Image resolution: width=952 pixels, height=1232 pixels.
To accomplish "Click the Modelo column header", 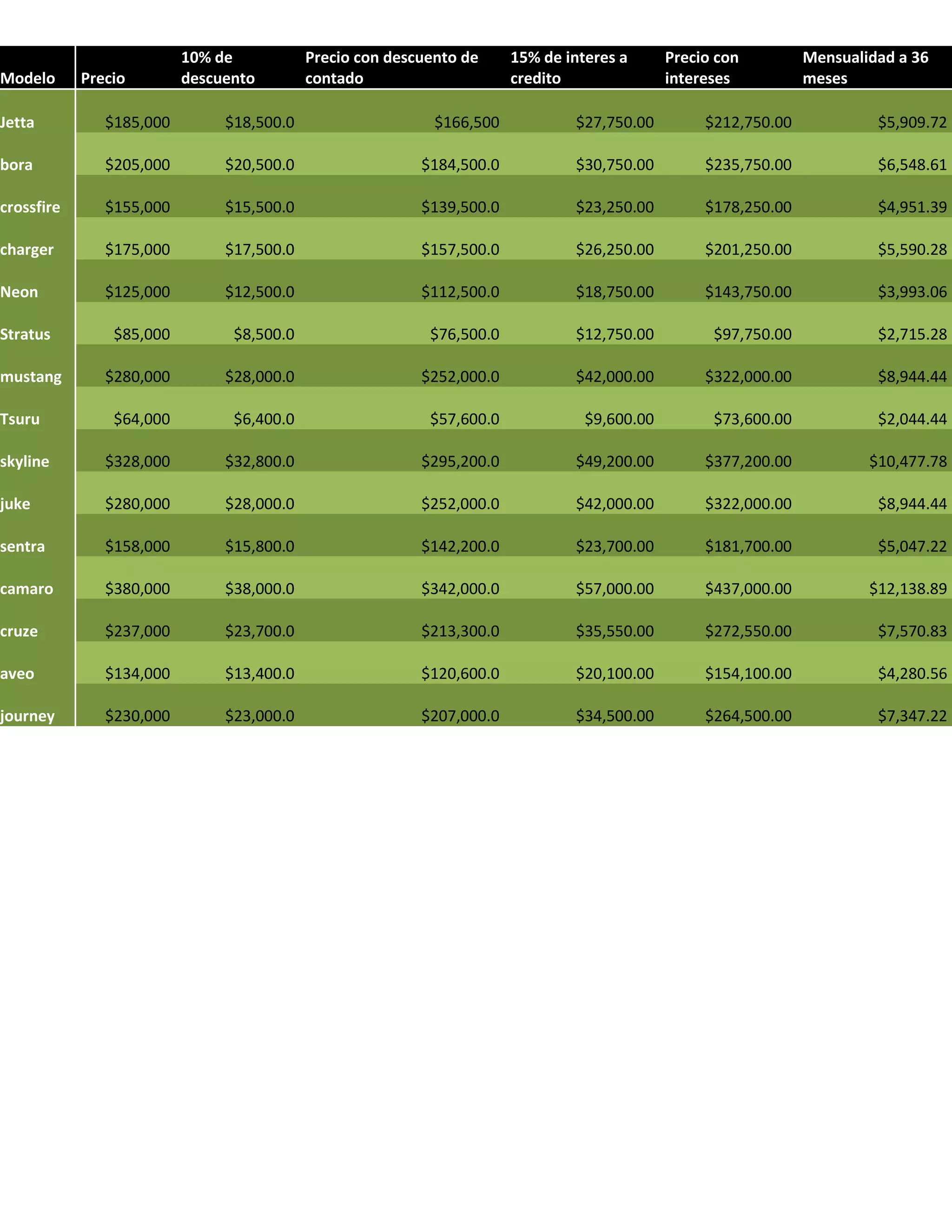I will click(x=28, y=78).
